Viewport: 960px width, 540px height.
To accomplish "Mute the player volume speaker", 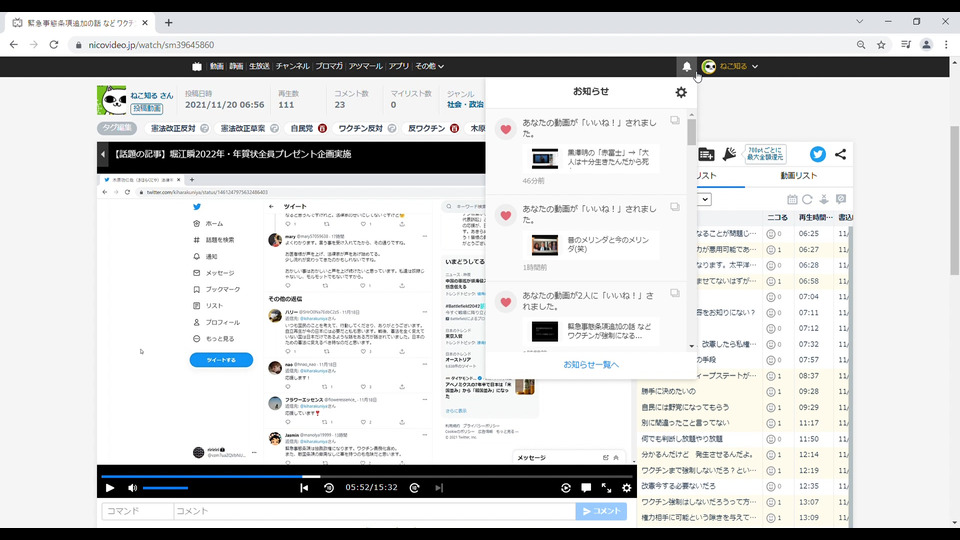I will click(x=132, y=488).
